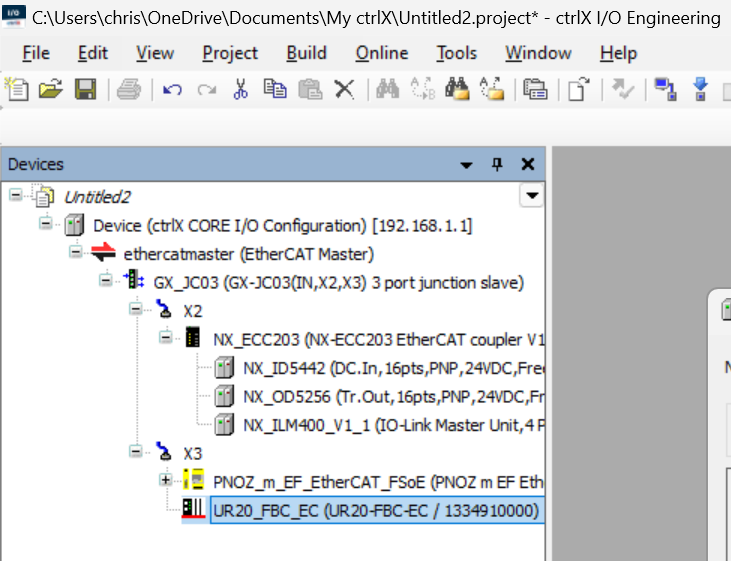The width and height of the screenshot is (731, 561).
Task: Click the Login monitors icon
Action: pyautogui.click(x=665, y=89)
